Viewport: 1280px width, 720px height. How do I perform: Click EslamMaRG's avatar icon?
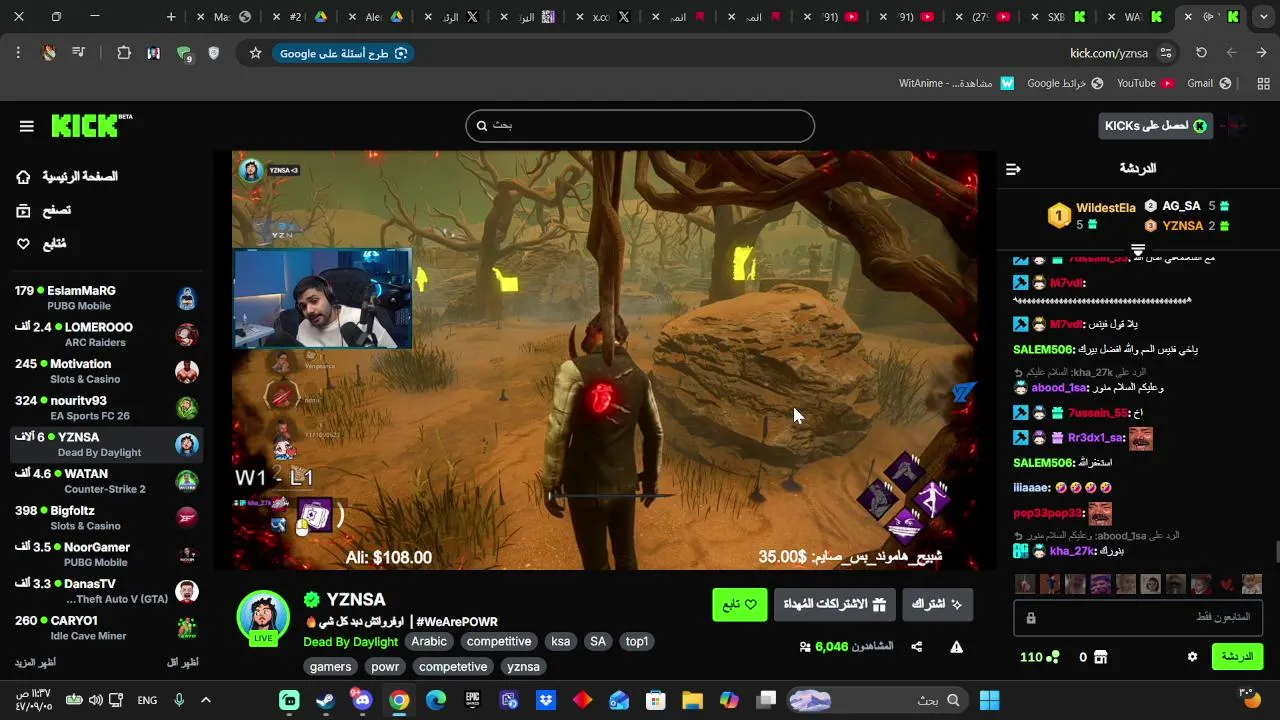click(187, 298)
